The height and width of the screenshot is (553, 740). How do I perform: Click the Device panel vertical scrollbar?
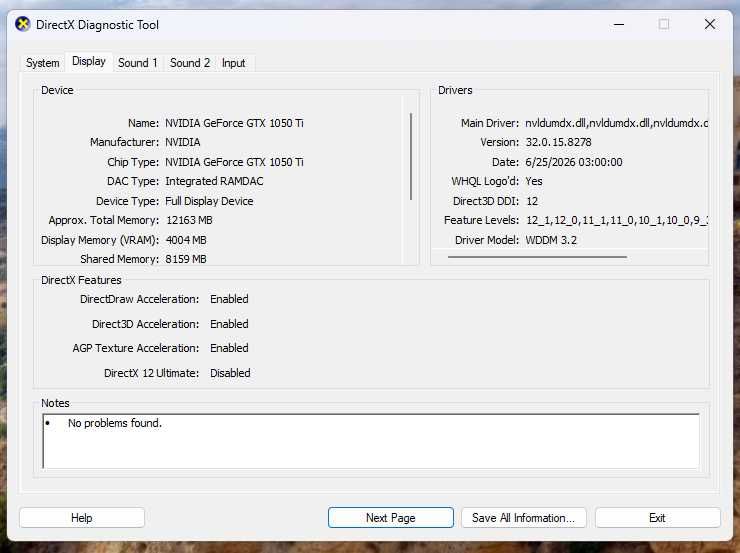tap(411, 157)
